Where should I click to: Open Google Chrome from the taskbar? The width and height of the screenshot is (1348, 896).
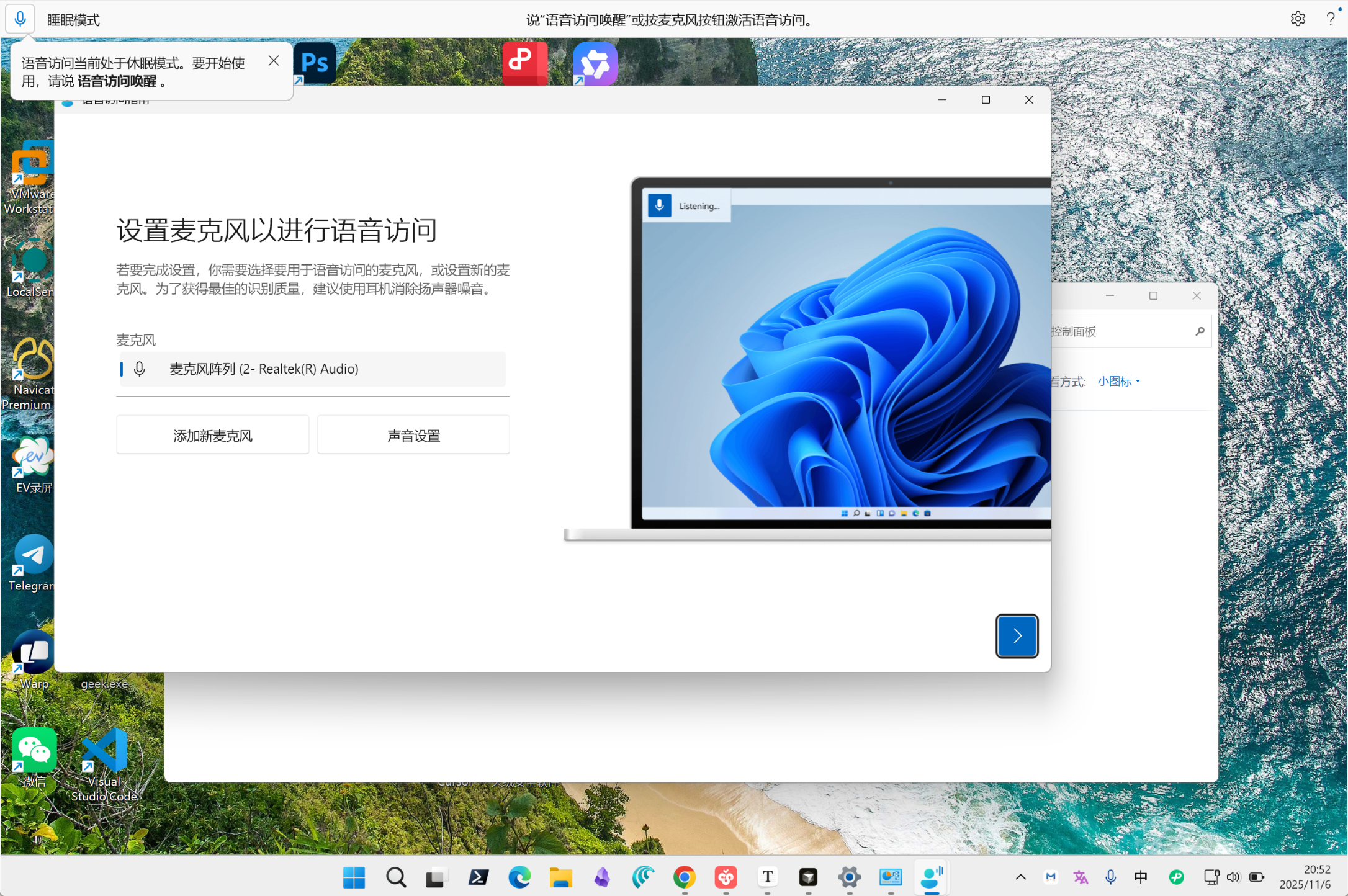pos(685,877)
